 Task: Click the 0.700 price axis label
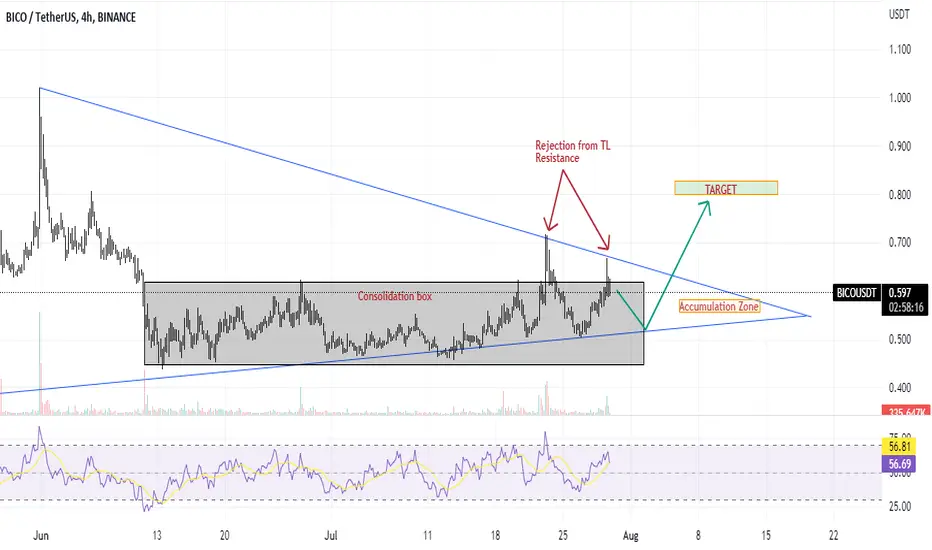(900, 243)
